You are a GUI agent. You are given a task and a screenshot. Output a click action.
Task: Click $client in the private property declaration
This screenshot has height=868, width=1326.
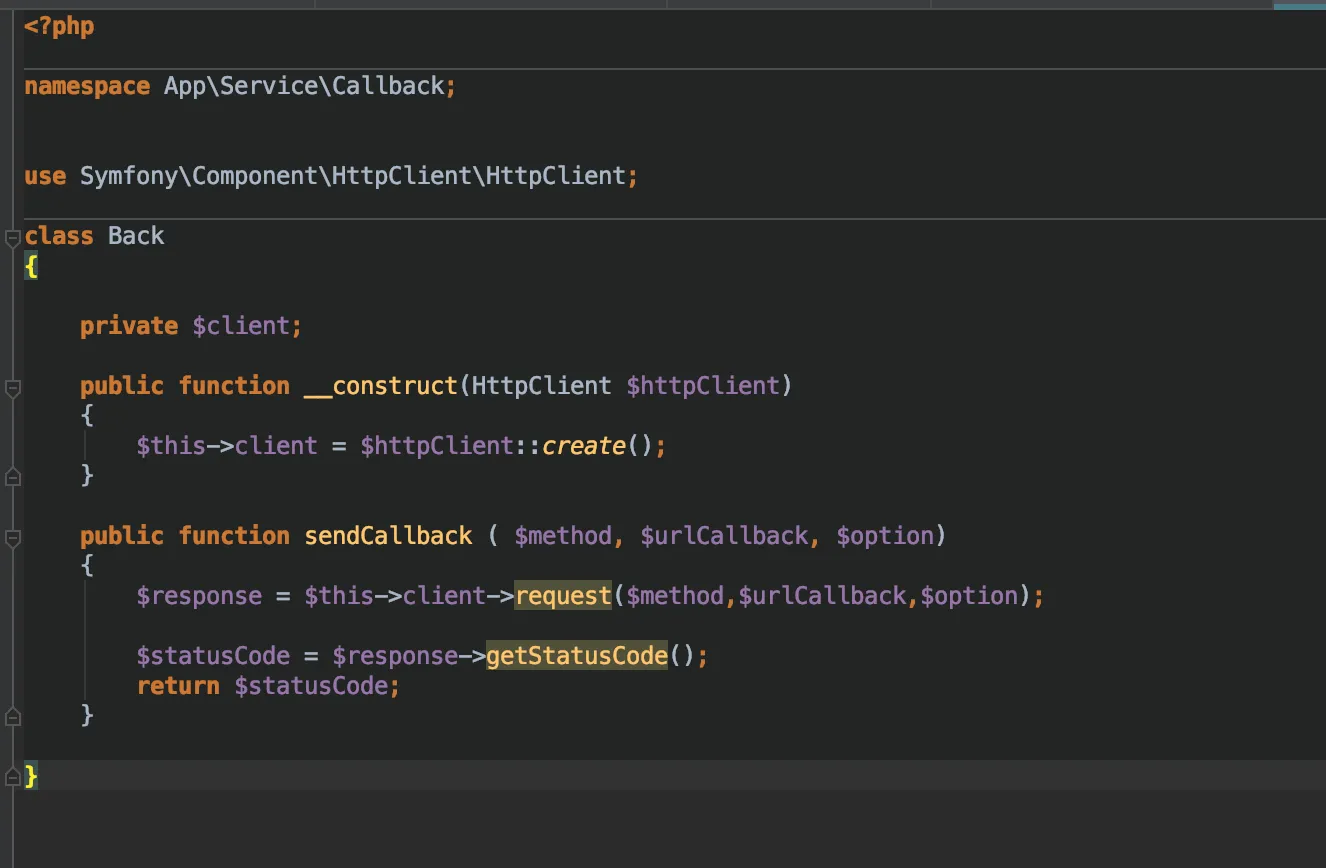coord(241,326)
